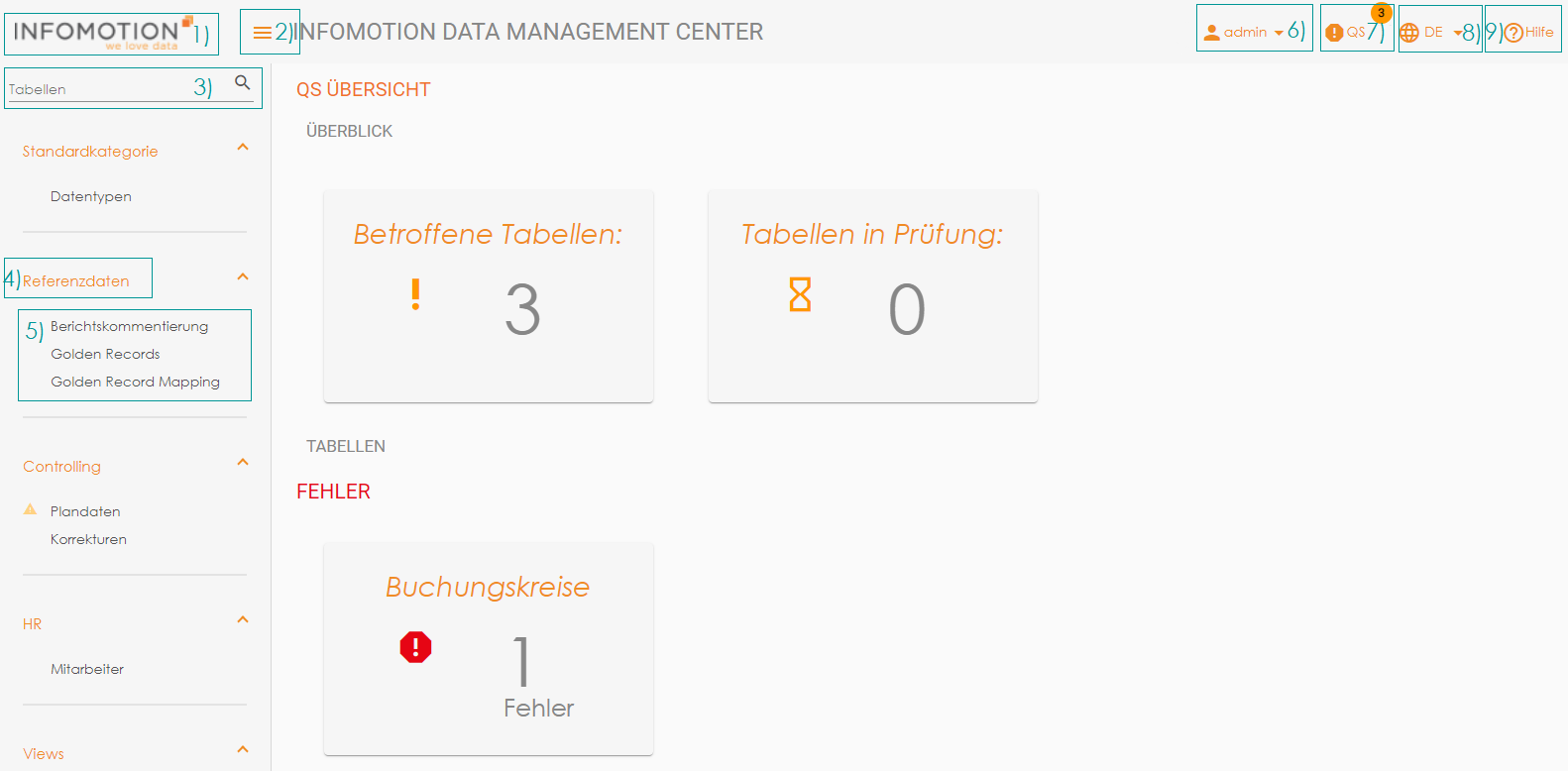Viewport: 1568px width, 771px height.
Task: Collapse the Controlling section chevron
Action: pyautogui.click(x=243, y=463)
